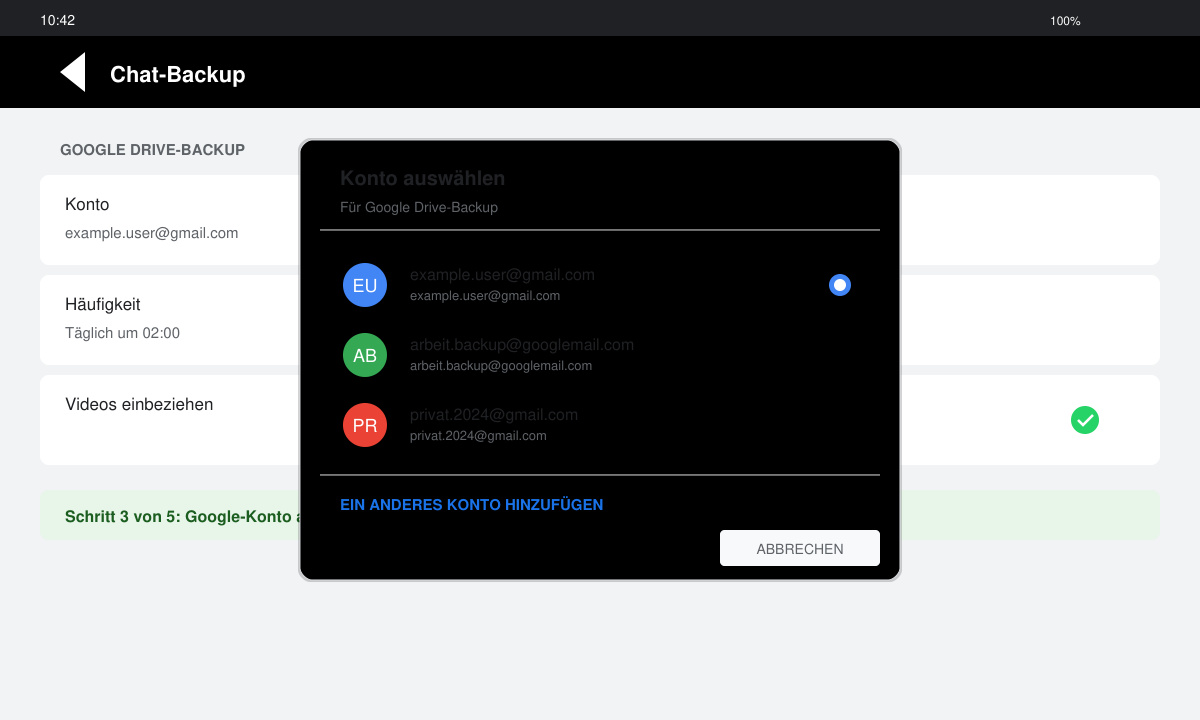Click the Google Drive-Backup section header

click(152, 150)
